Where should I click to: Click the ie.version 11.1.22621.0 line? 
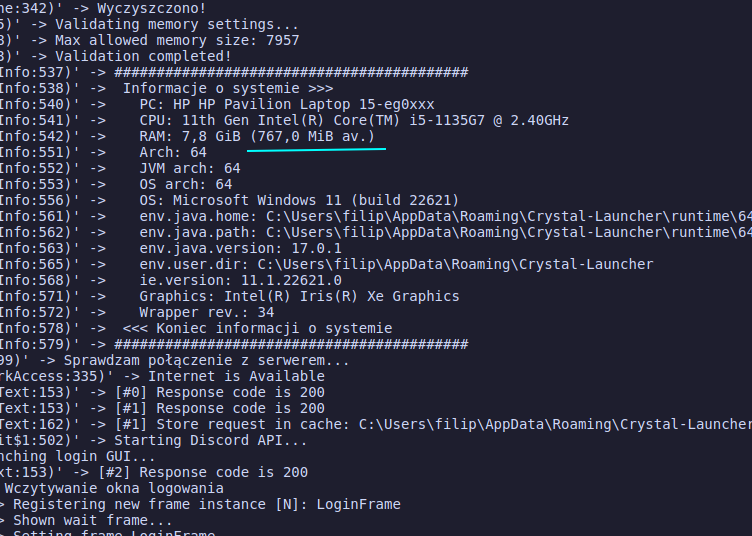click(x=240, y=280)
